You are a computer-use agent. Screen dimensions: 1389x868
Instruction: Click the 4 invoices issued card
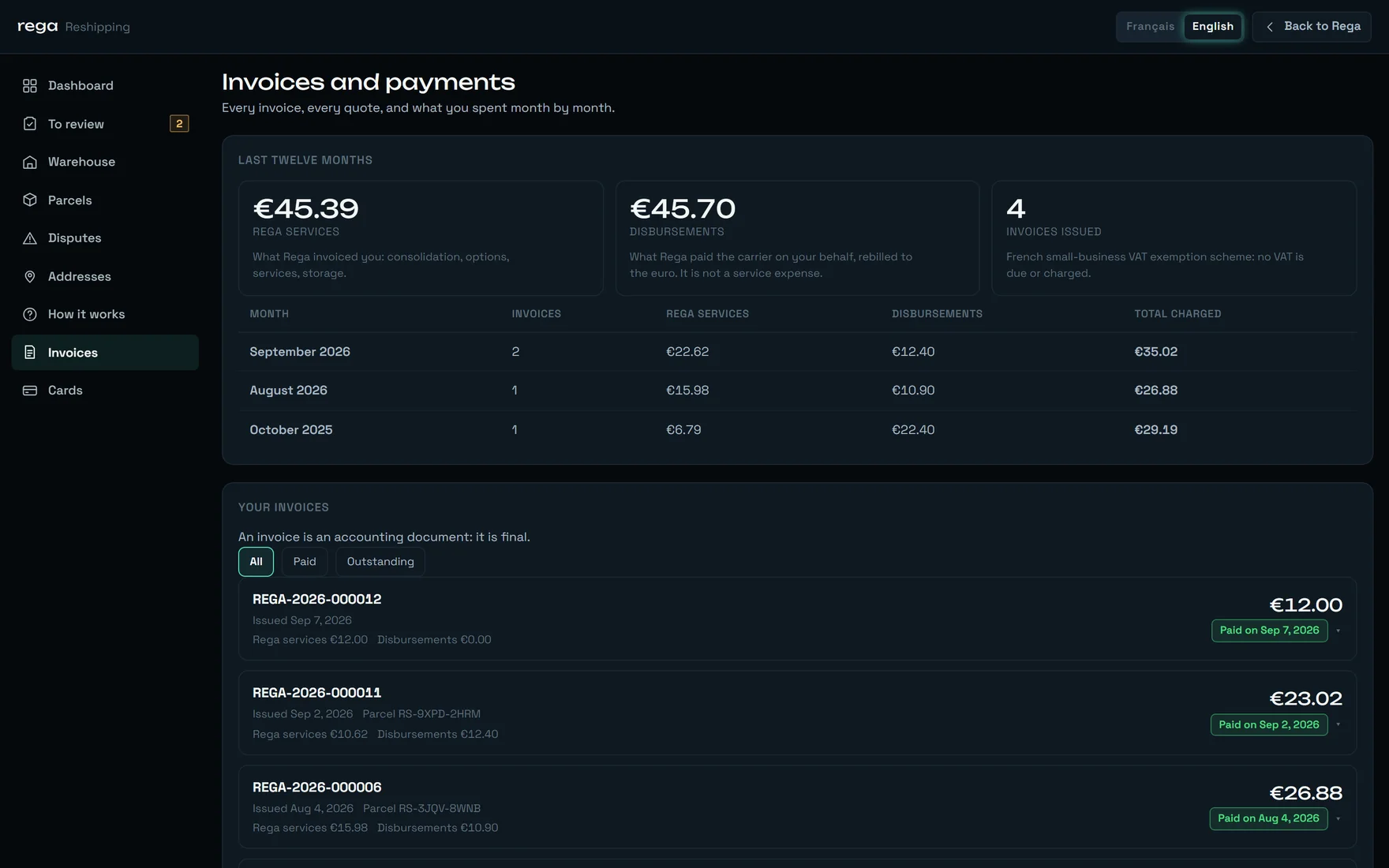click(x=1174, y=238)
